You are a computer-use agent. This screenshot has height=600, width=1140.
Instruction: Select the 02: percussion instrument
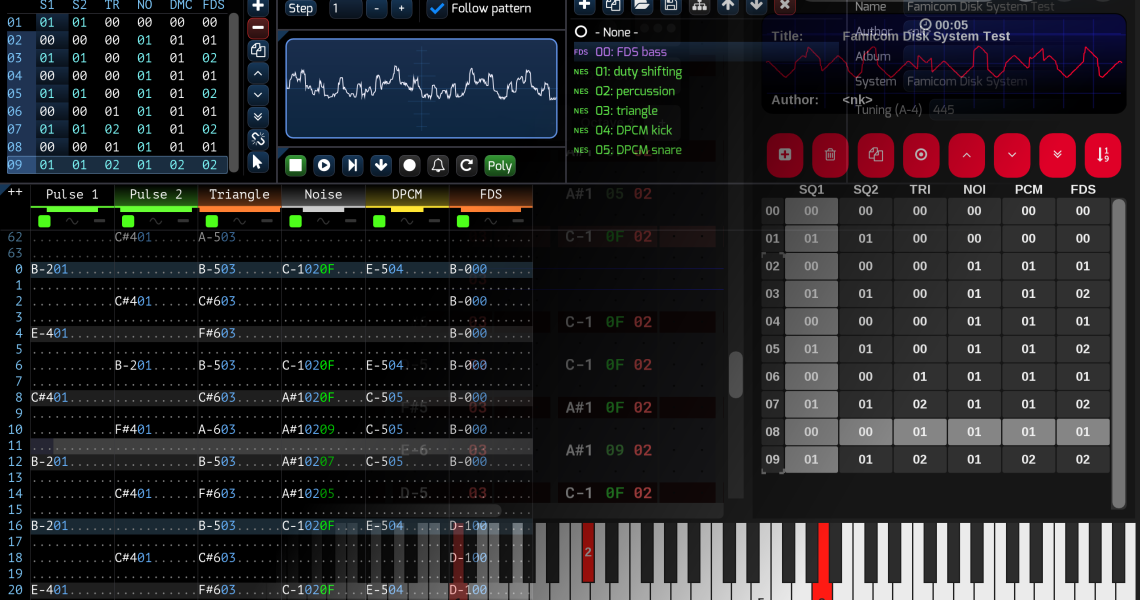click(634, 91)
